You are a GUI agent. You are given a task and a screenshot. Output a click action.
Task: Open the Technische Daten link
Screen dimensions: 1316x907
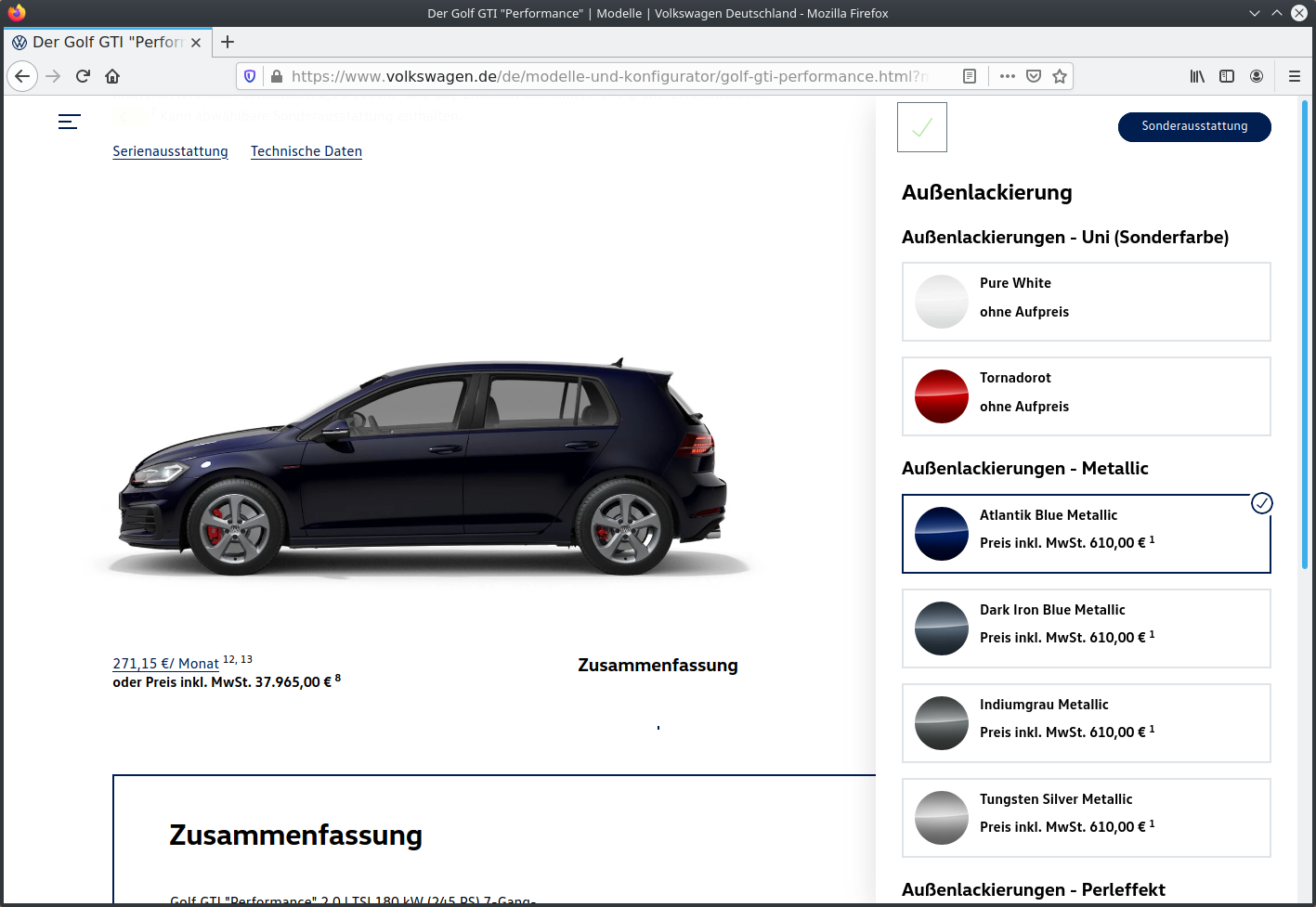point(306,151)
